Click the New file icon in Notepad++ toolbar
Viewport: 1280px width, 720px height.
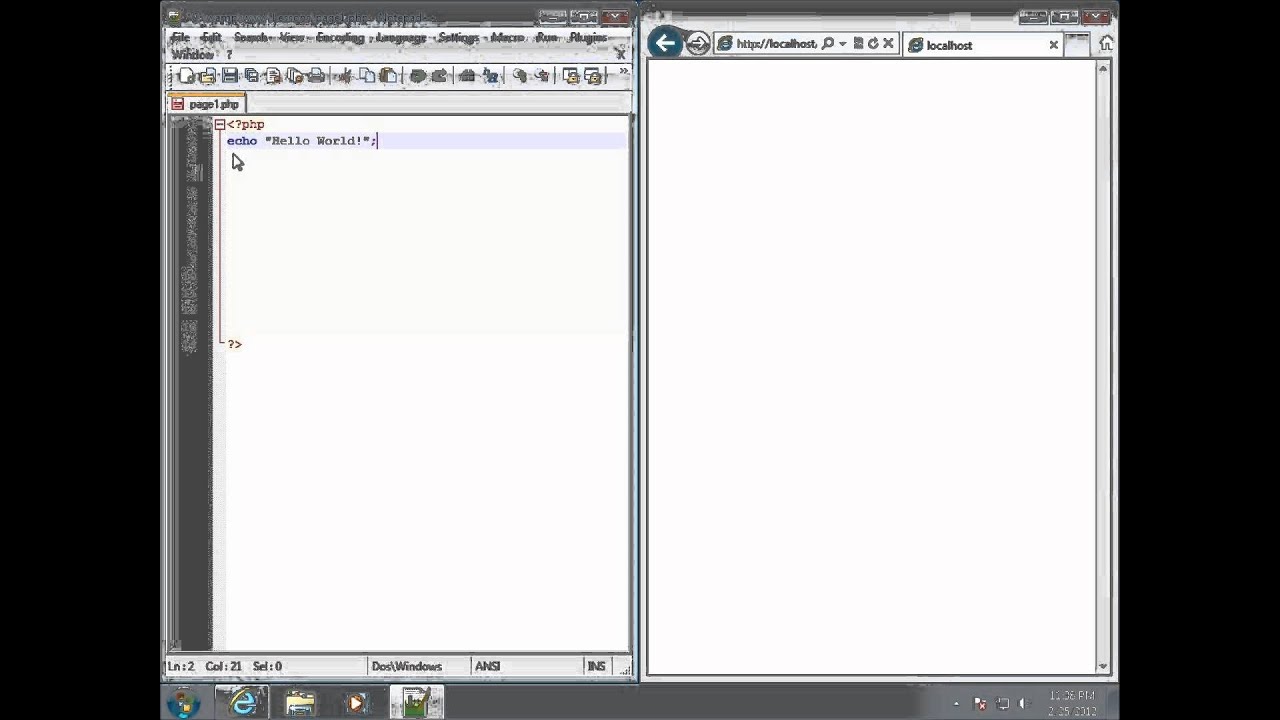(x=186, y=76)
